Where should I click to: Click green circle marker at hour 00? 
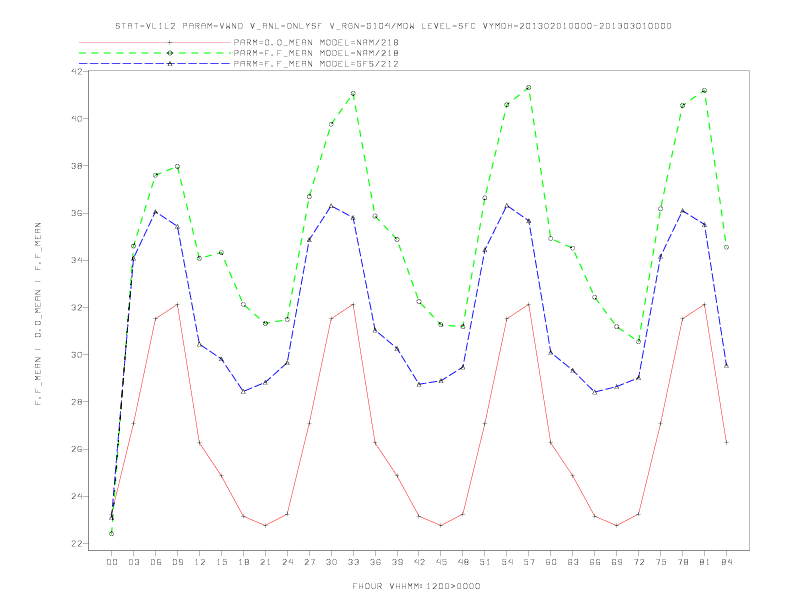[112, 534]
